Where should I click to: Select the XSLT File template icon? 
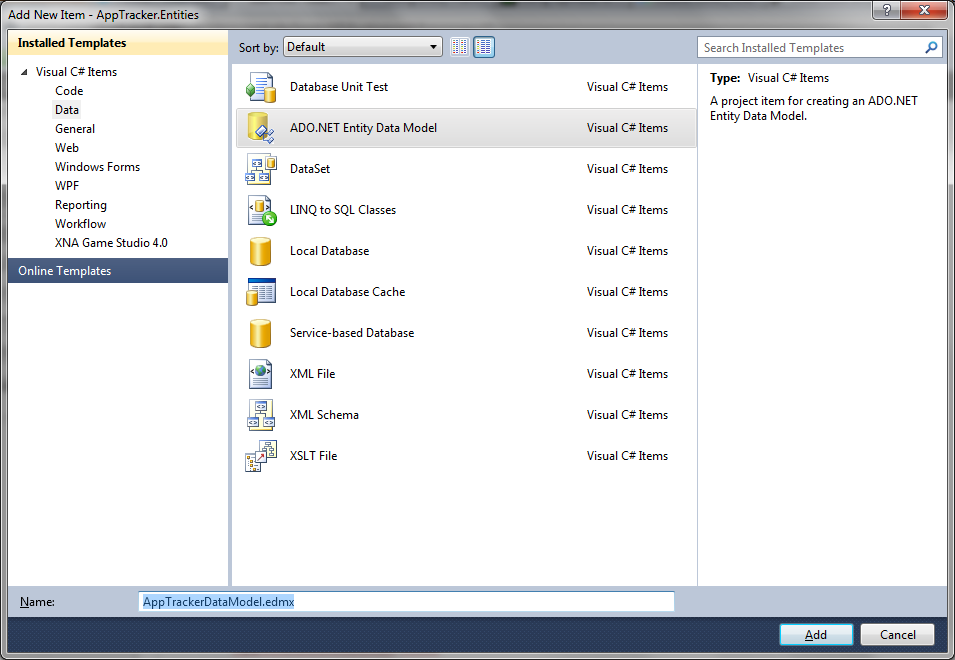[261, 456]
